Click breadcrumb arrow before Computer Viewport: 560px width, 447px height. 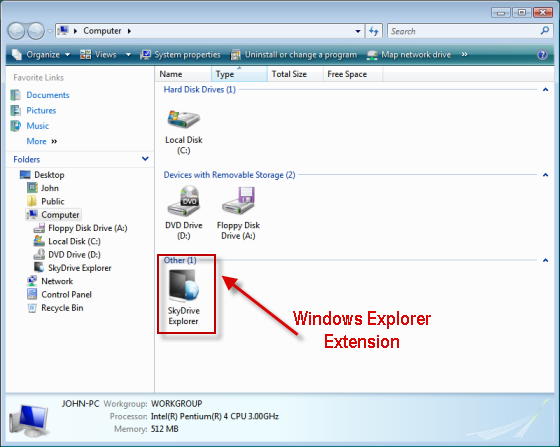75,31
